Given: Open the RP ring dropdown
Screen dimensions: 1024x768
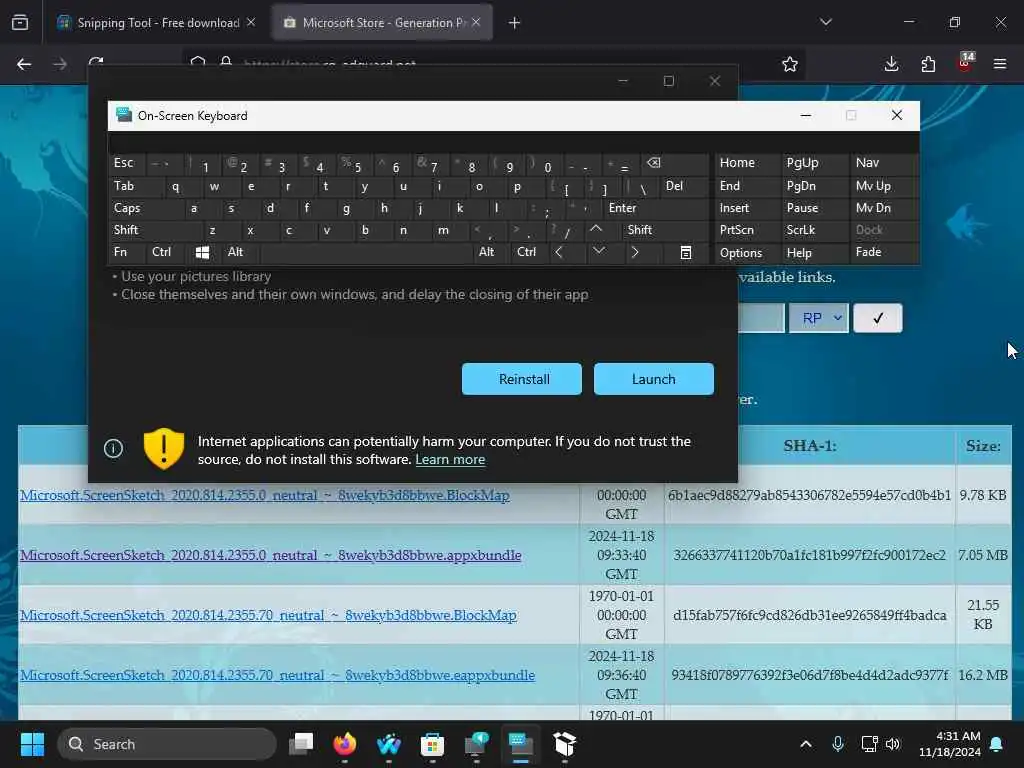Looking at the screenshot, I should tap(818, 318).
